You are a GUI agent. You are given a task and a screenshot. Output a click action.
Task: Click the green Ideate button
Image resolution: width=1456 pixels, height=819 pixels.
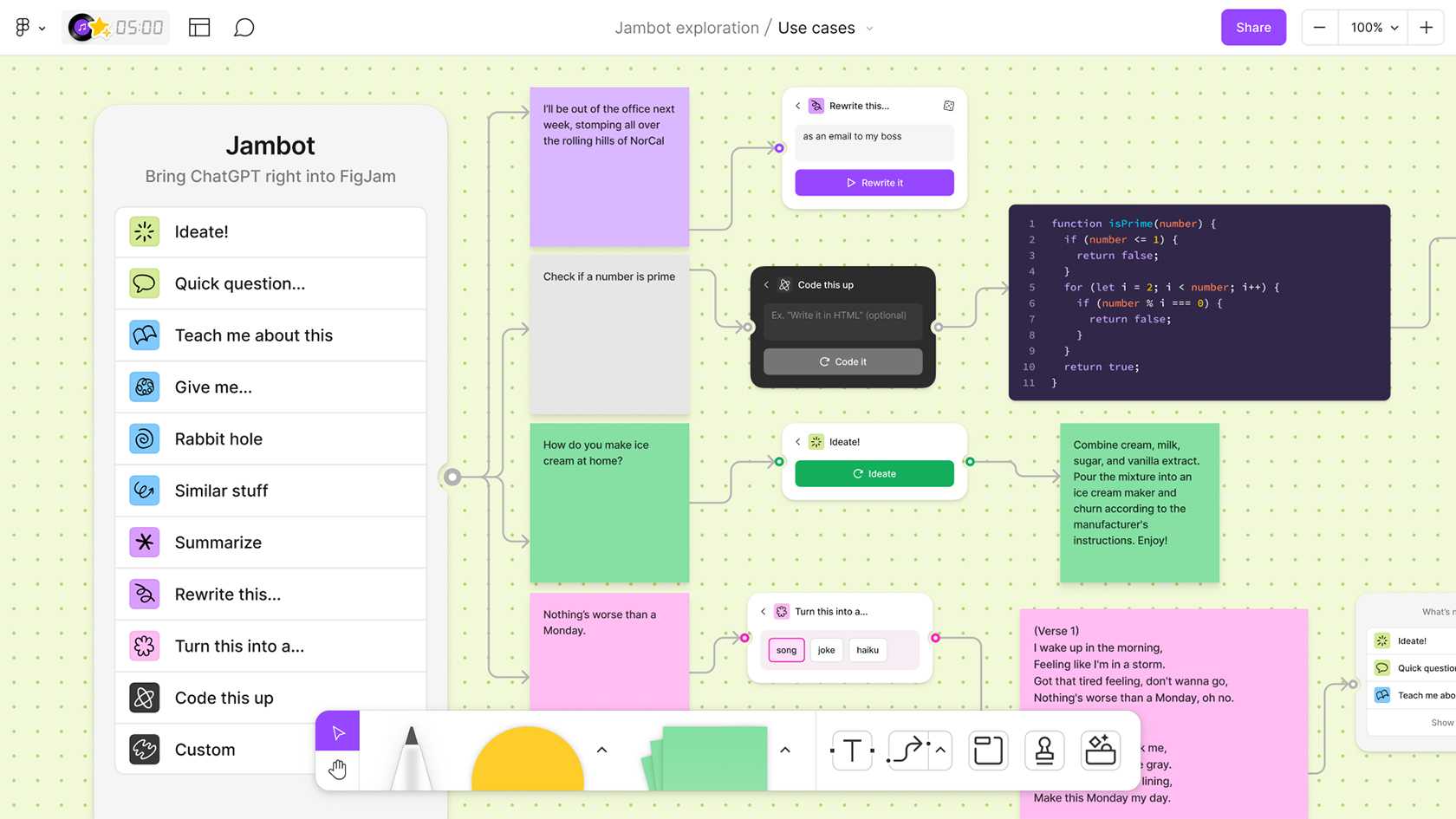[874, 474]
